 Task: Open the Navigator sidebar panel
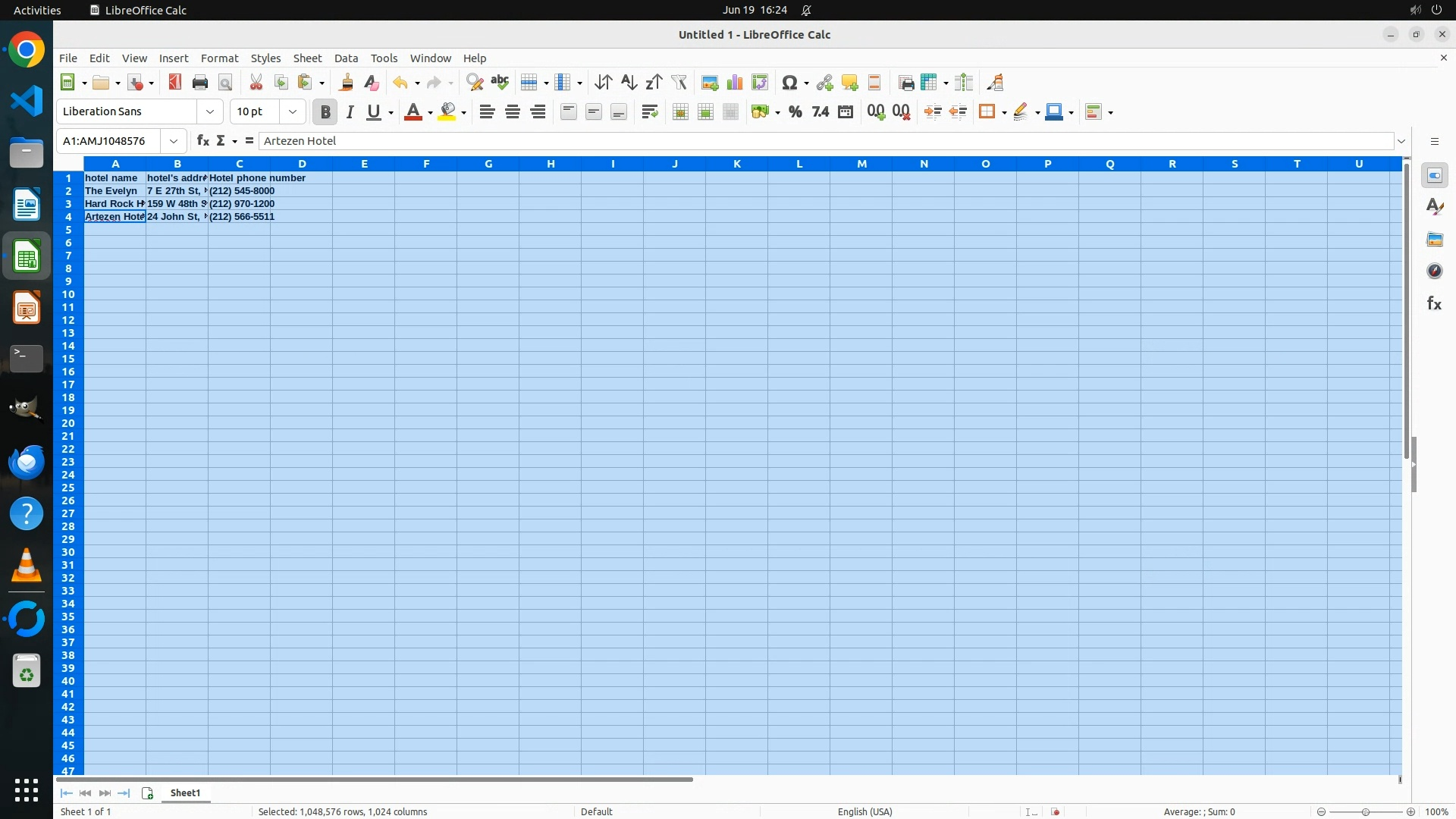click(x=1434, y=271)
